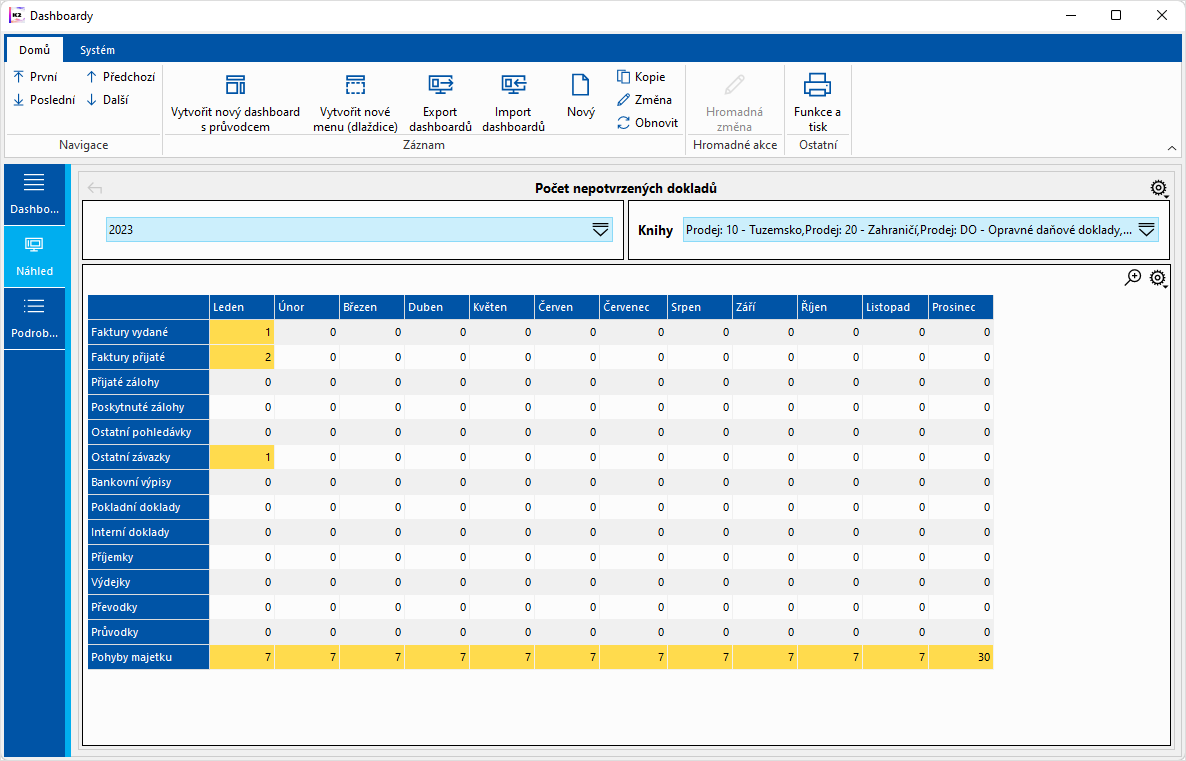Click the zoom magnifier icon above the table

[x=1133, y=278]
